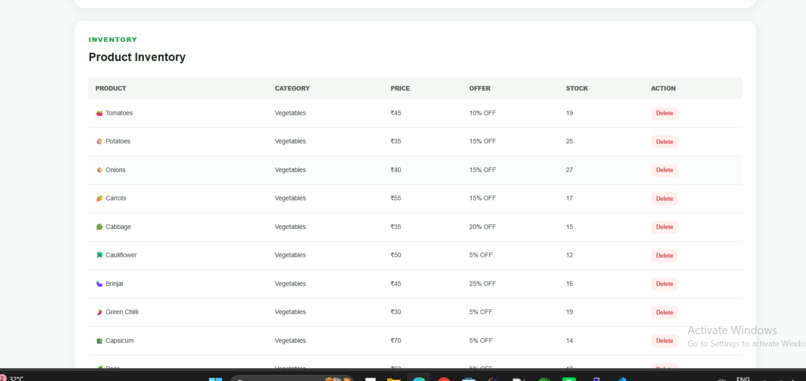Screen dimensions: 806x381
Task: Click the Product Inventory heading
Action: pos(137,57)
